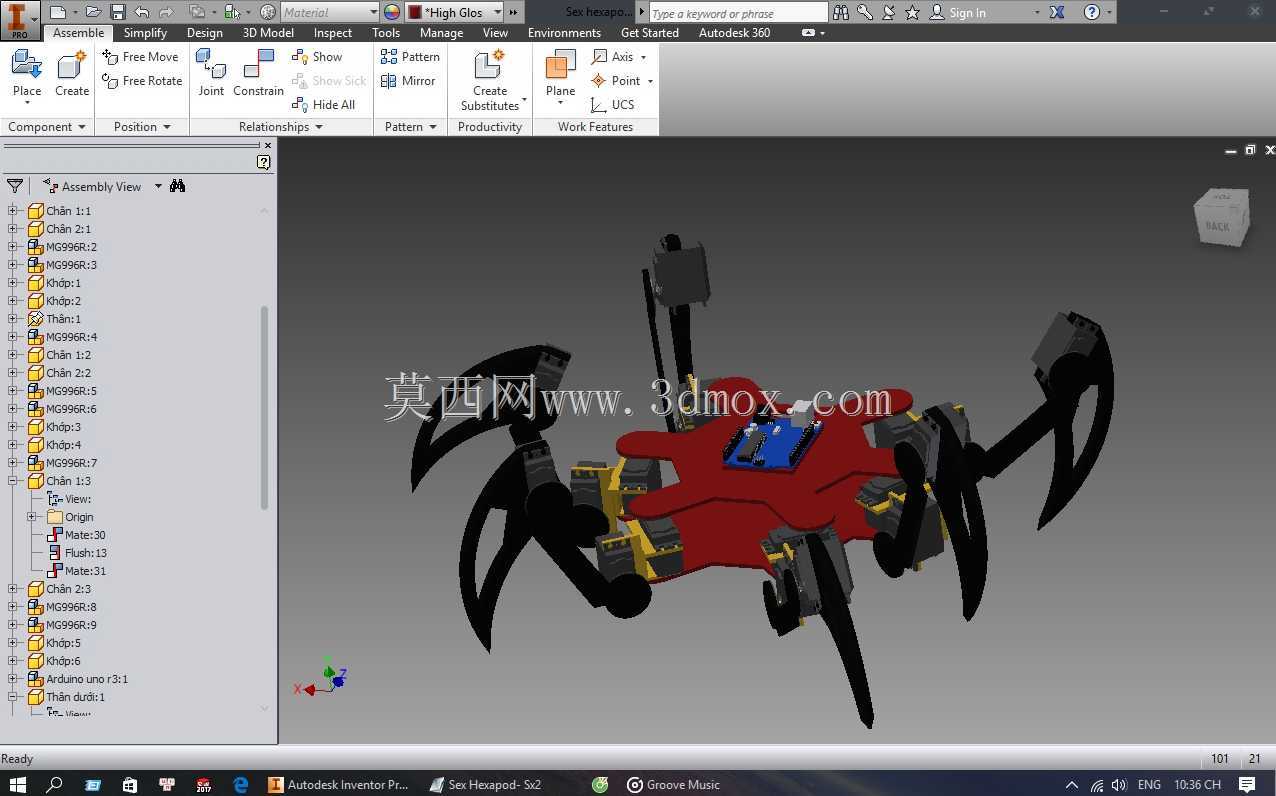
Task: Click Create Substitutes
Action: pos(490,80)
